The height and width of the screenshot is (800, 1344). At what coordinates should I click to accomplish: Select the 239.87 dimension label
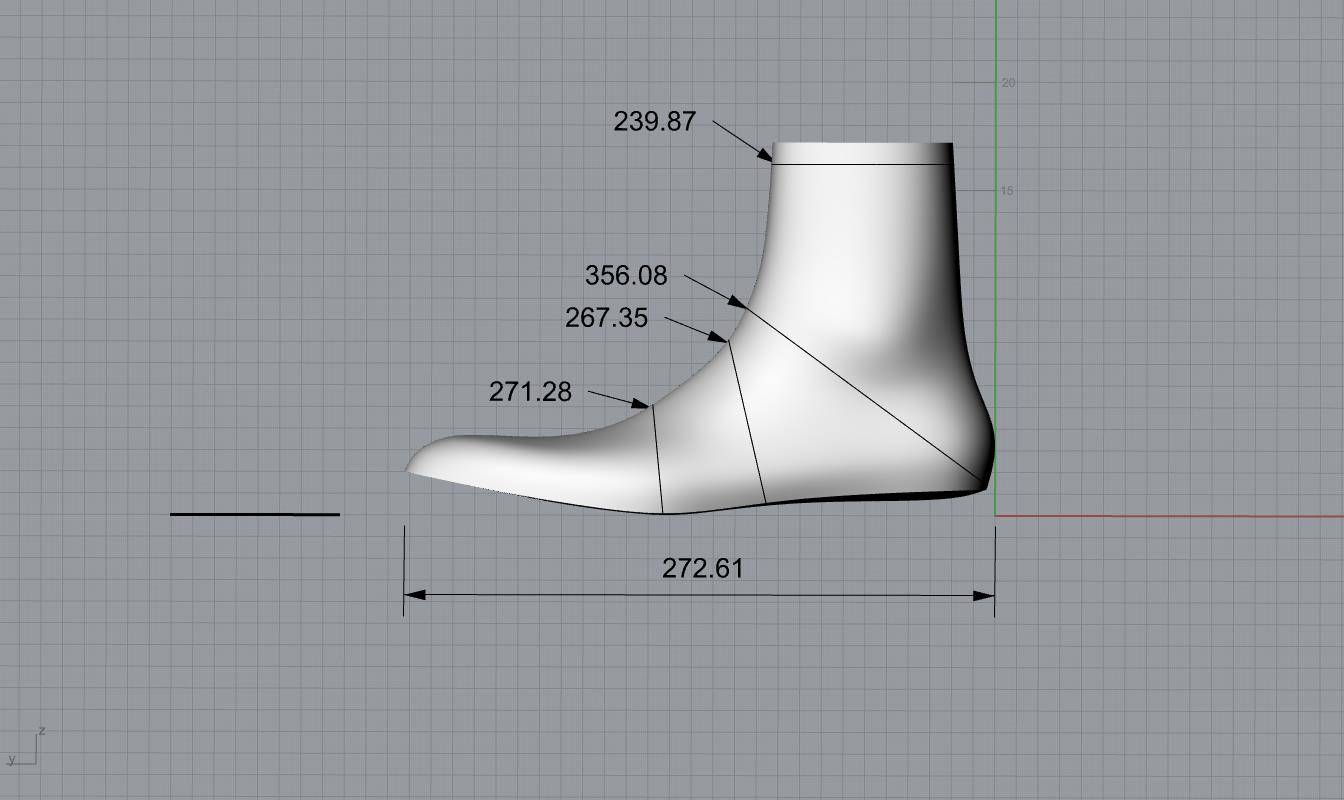point(654,121)
